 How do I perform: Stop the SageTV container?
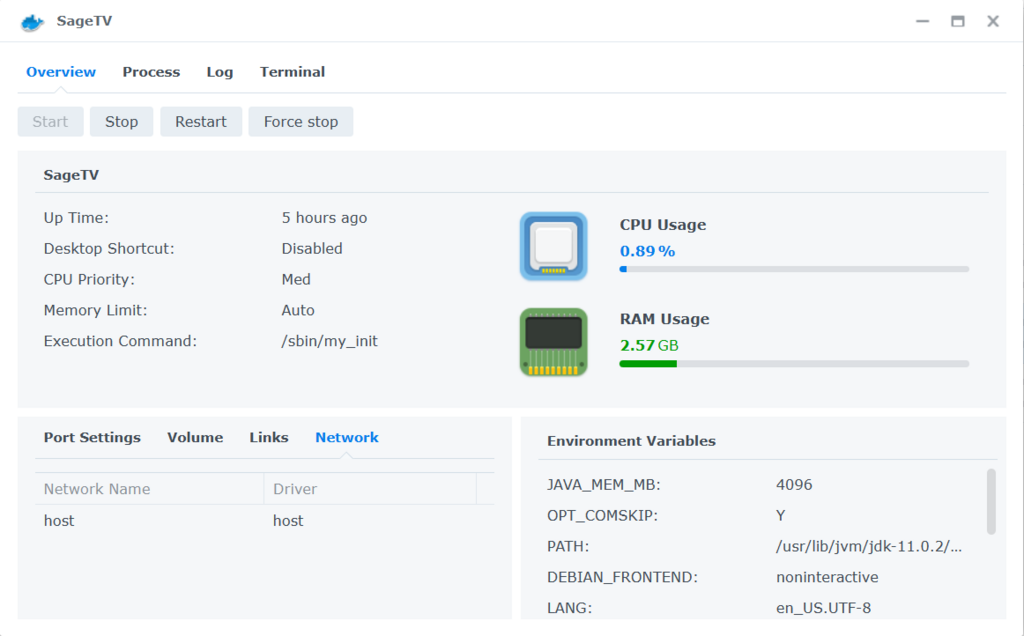pyautogui.click(x=121, y=121)
